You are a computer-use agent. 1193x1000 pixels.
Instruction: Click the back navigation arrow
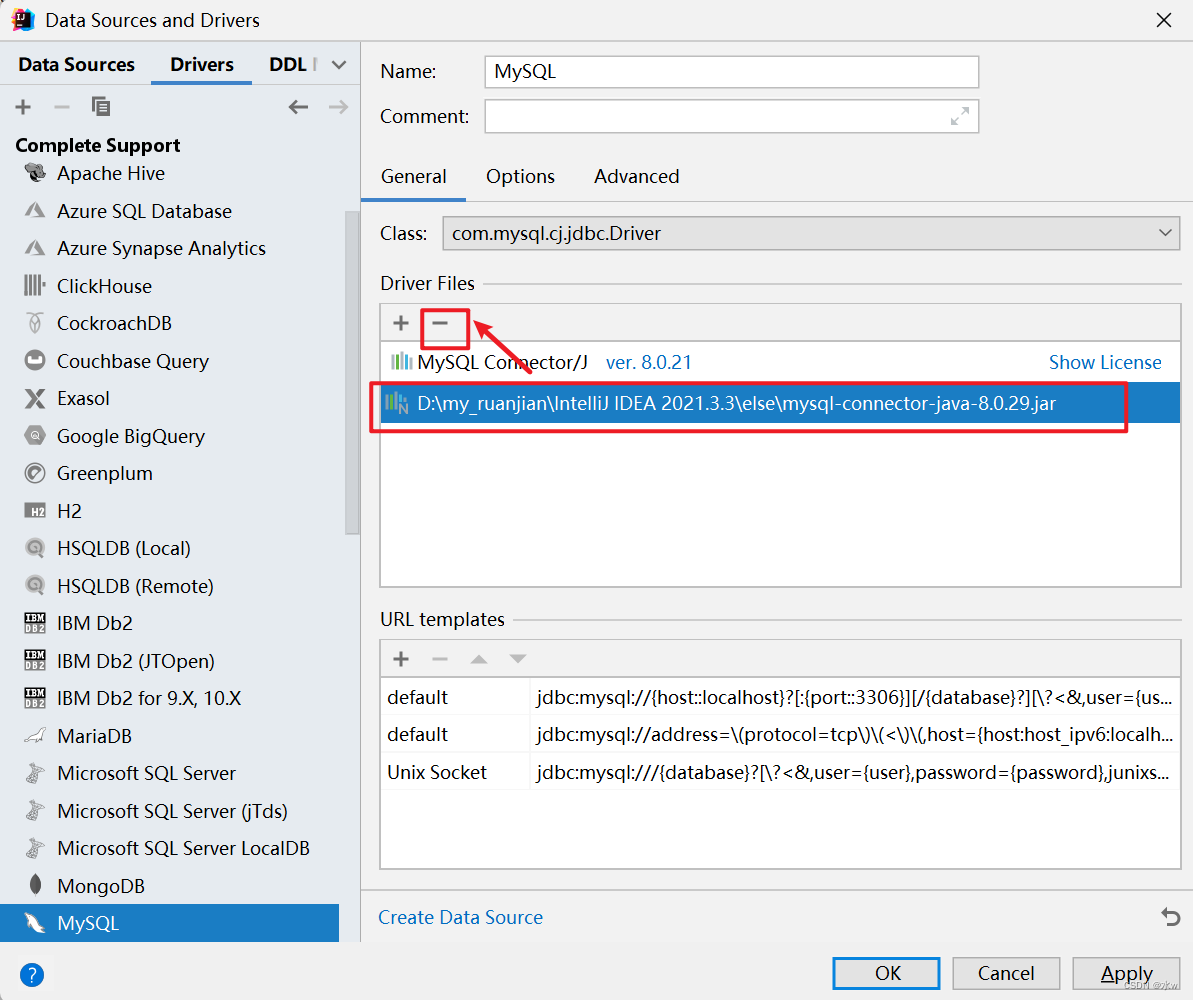coord(298,106)
